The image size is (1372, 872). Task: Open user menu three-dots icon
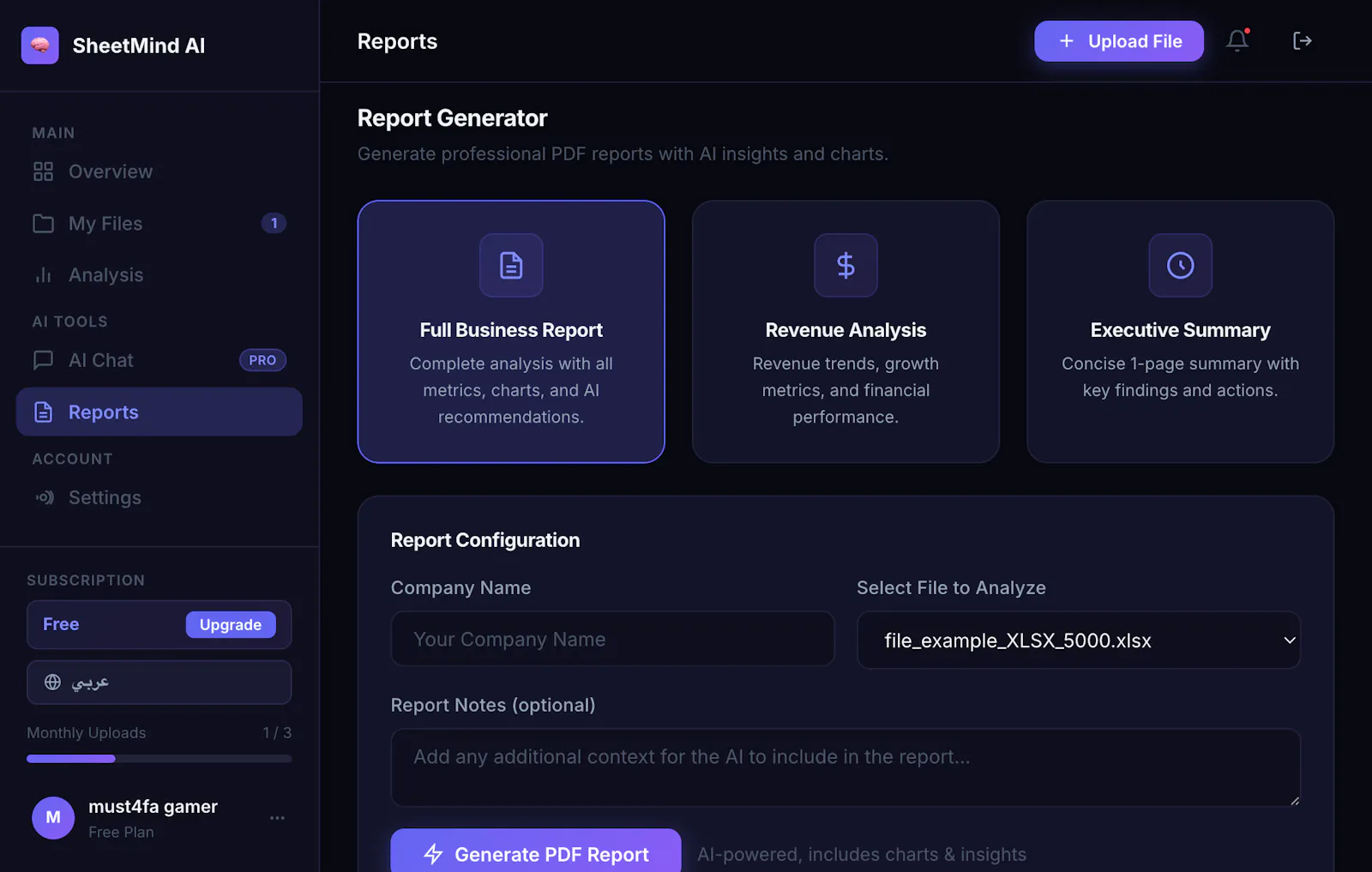coord(277,818)
